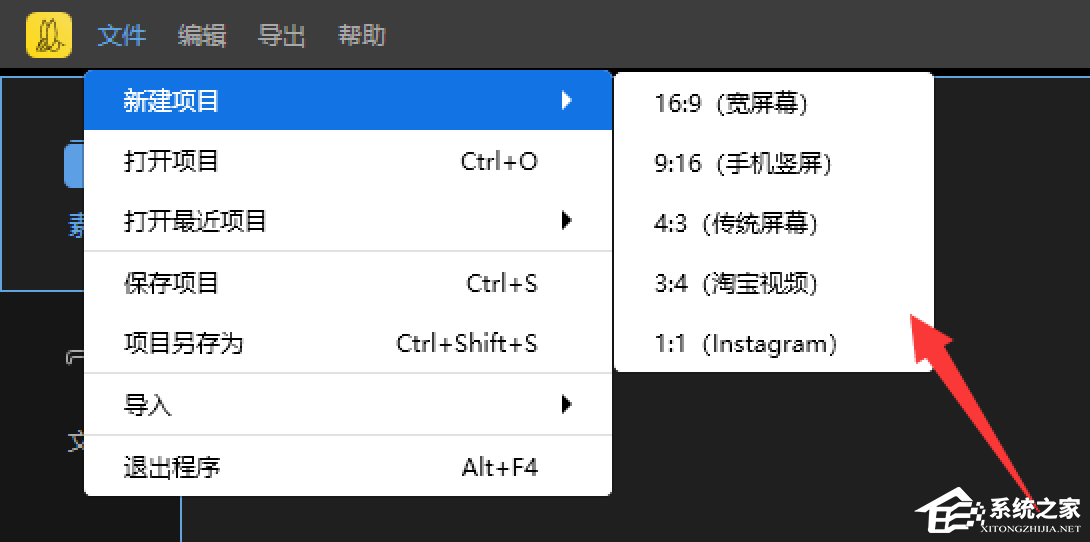The image size is (1090, 542).
Task: Select the 4:3 (传统屏幕) ratio
Action: click(x=736, y=223)
